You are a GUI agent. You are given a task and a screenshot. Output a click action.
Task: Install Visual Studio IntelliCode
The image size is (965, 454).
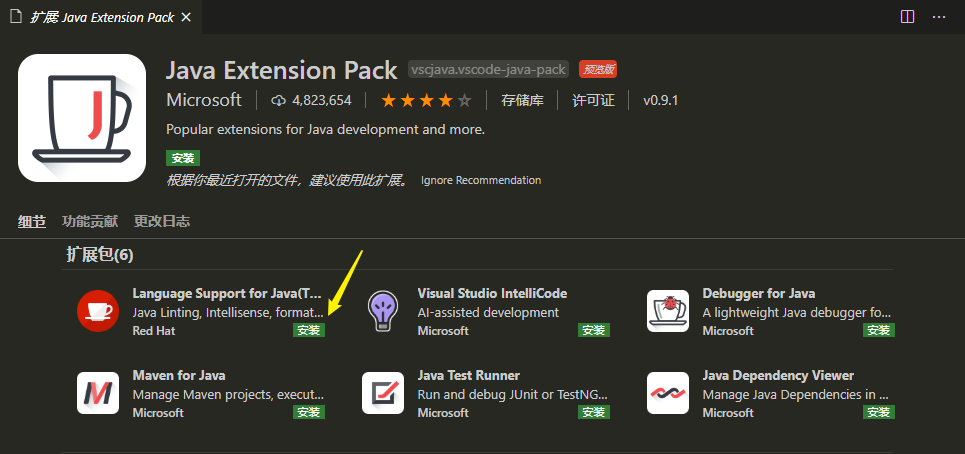[x=594, y=330]
